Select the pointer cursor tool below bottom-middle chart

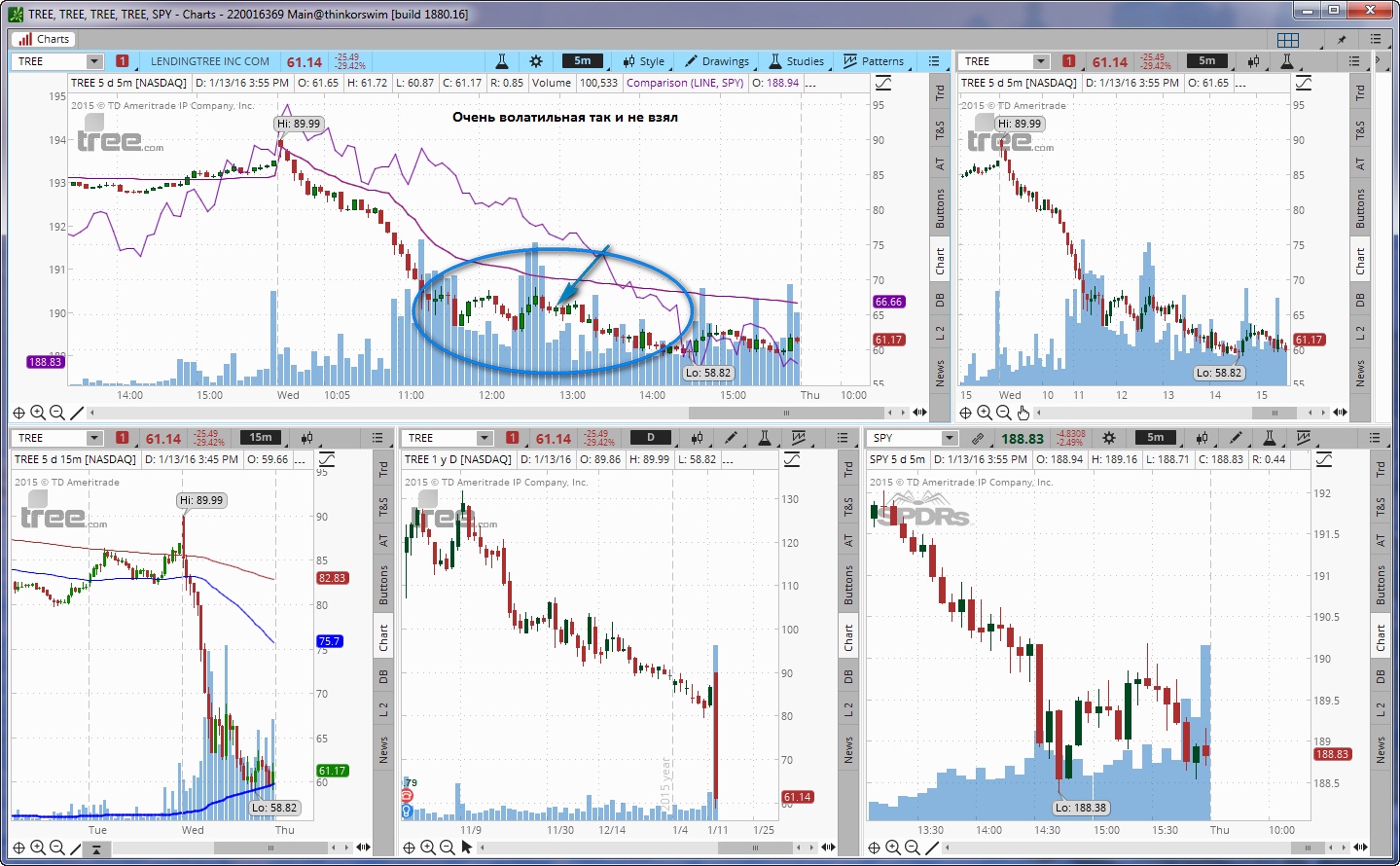pos(466,848)
